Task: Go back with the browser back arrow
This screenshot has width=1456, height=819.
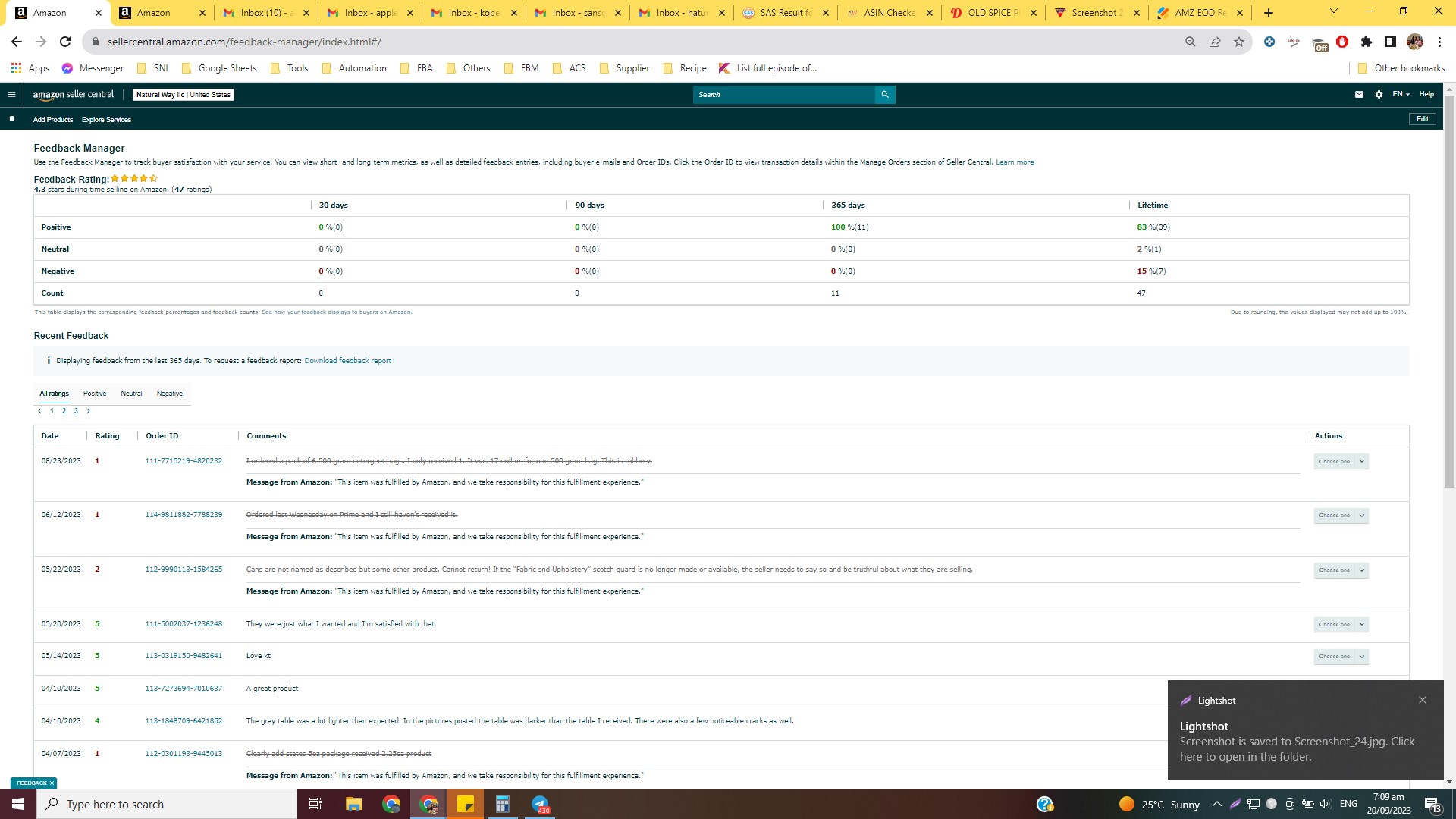Action: (17, 42)
